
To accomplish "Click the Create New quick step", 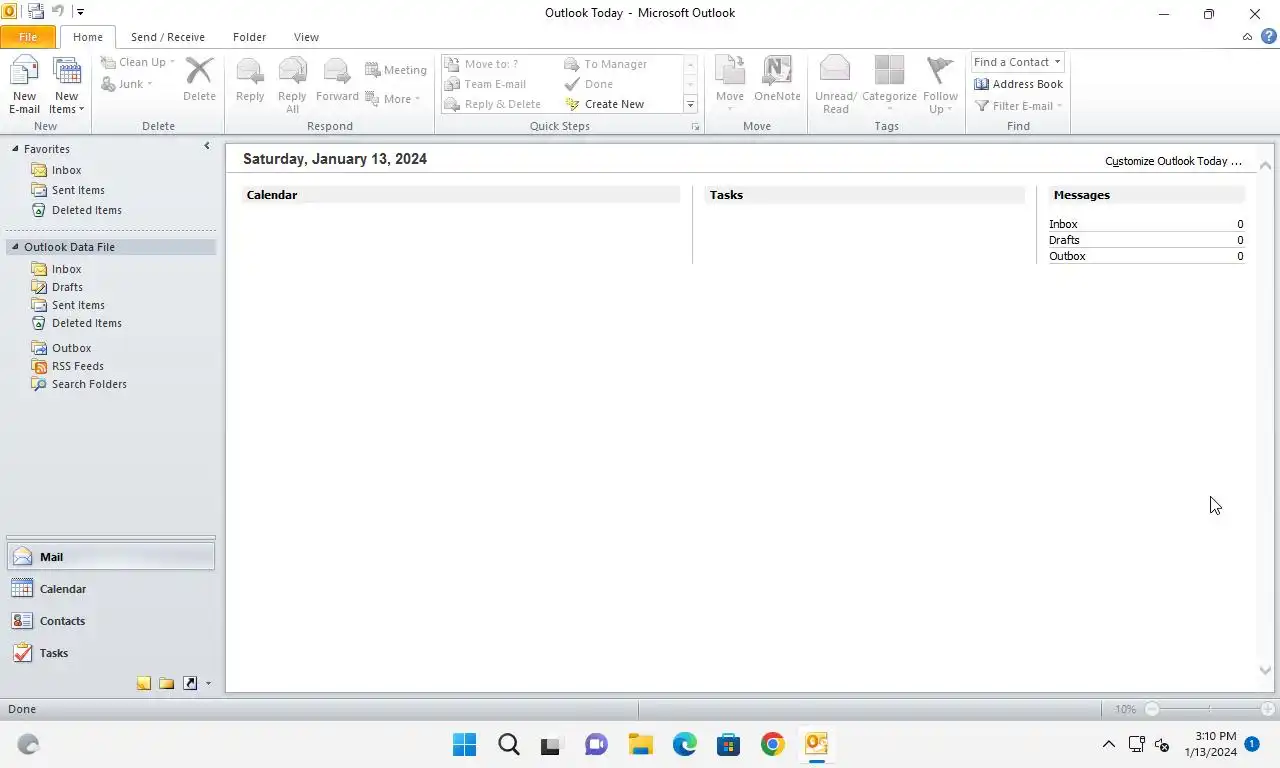I will tap(605, 104).
